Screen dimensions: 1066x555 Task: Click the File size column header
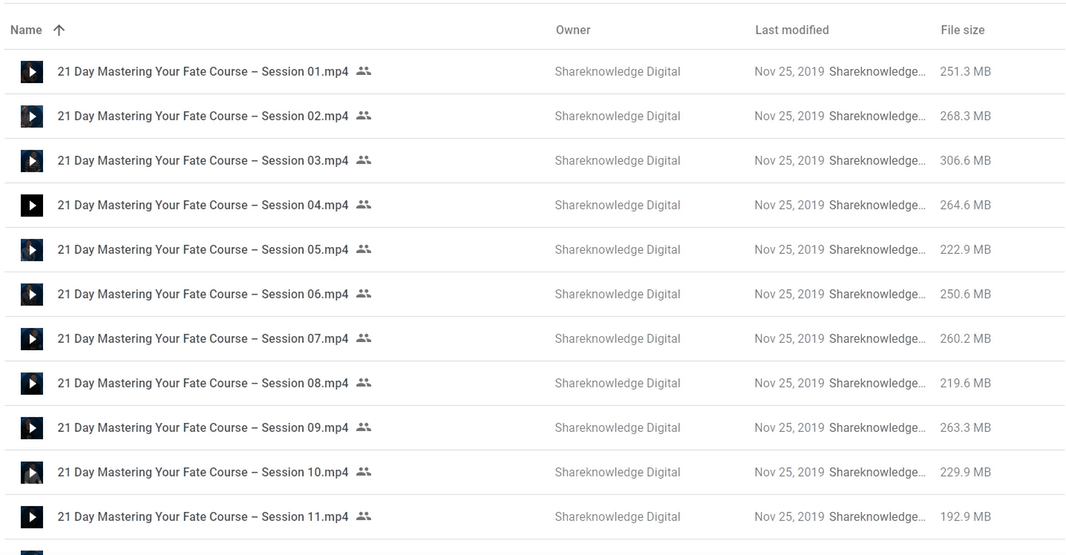[x=962, y=30]
